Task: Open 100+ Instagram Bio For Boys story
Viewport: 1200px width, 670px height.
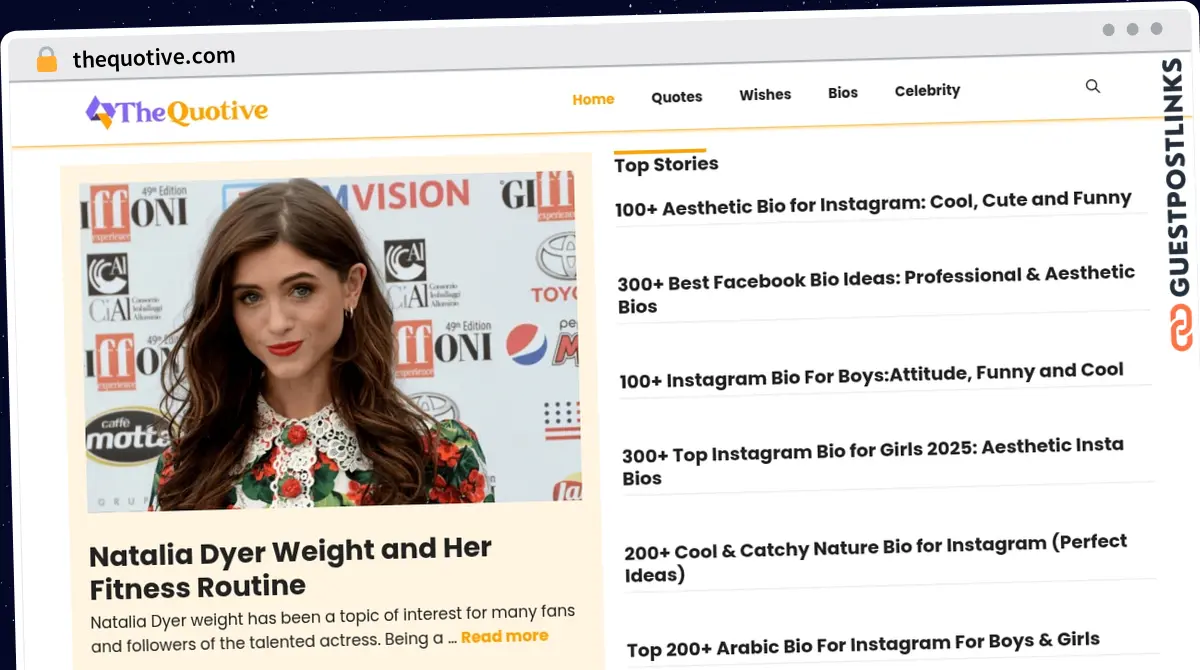Action: pos(871,376)
